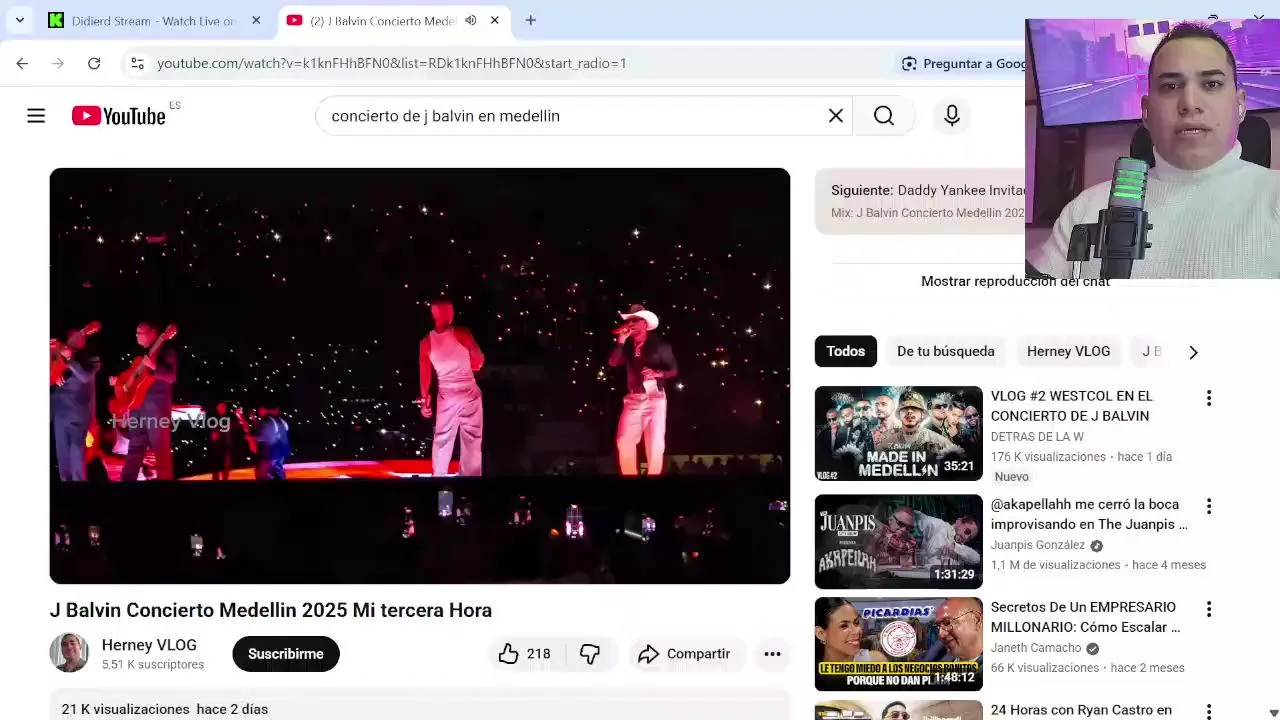Click page scrollbar down arrow
1280x720 pixels.
[1273, 712]
